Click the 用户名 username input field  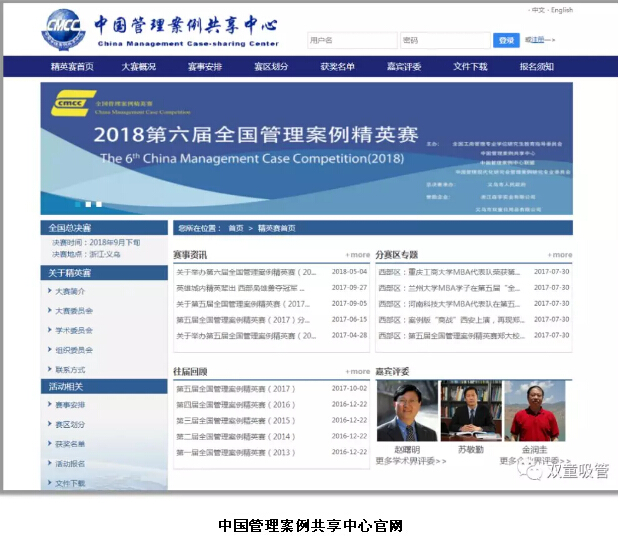tap(351, 40)
